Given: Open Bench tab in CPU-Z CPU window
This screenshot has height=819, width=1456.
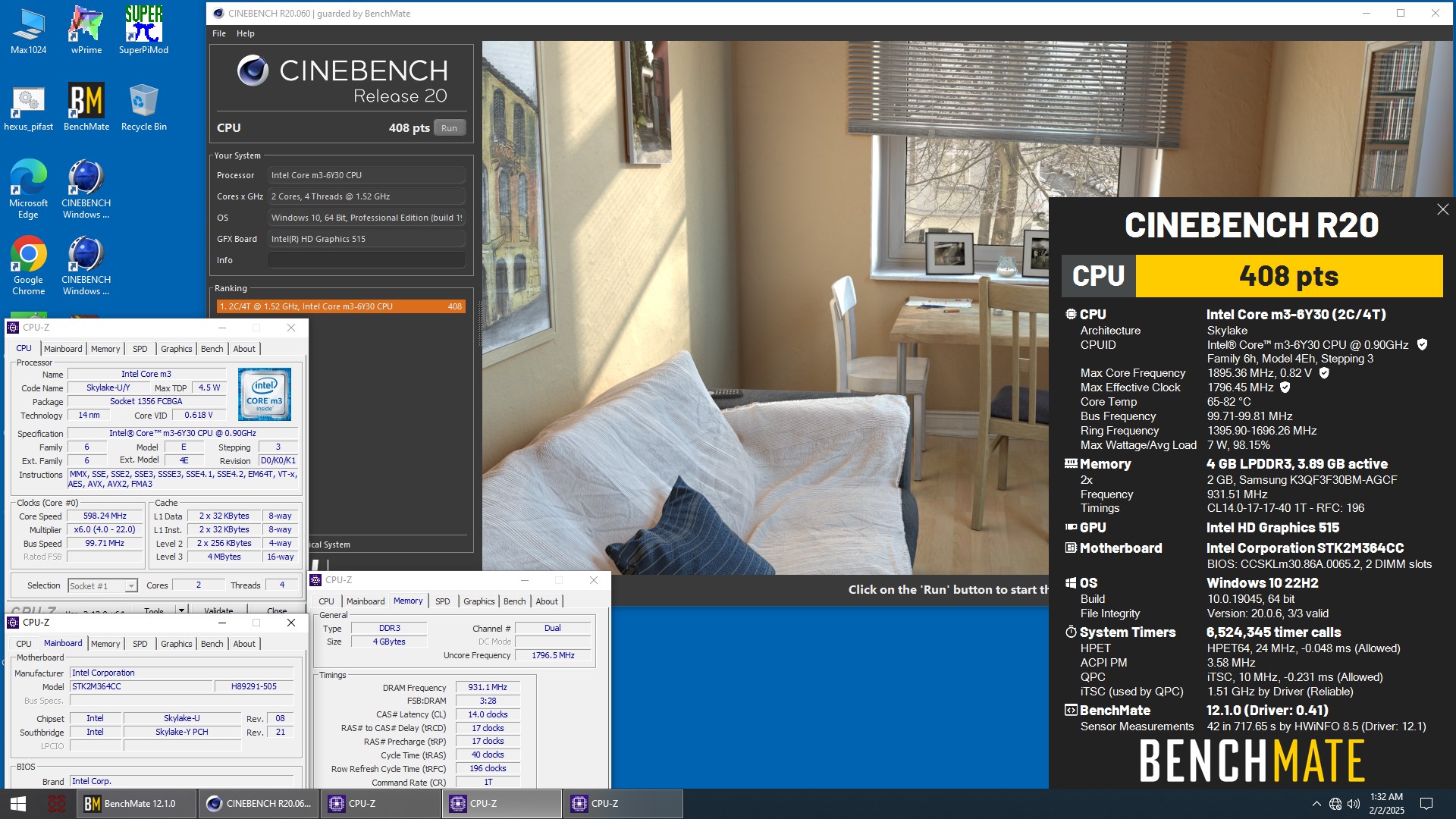Looking at the screenshot, I should pyautogui.click(x=212, y=349).
